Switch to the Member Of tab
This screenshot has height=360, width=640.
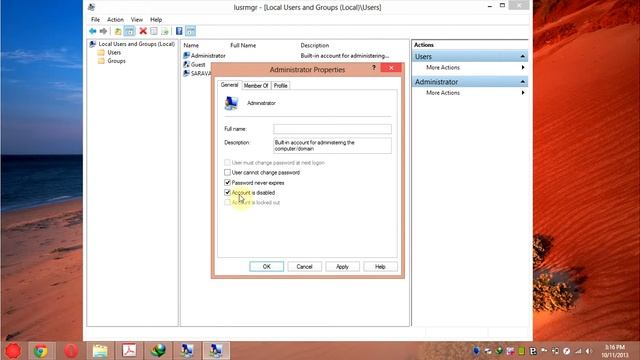256,85
